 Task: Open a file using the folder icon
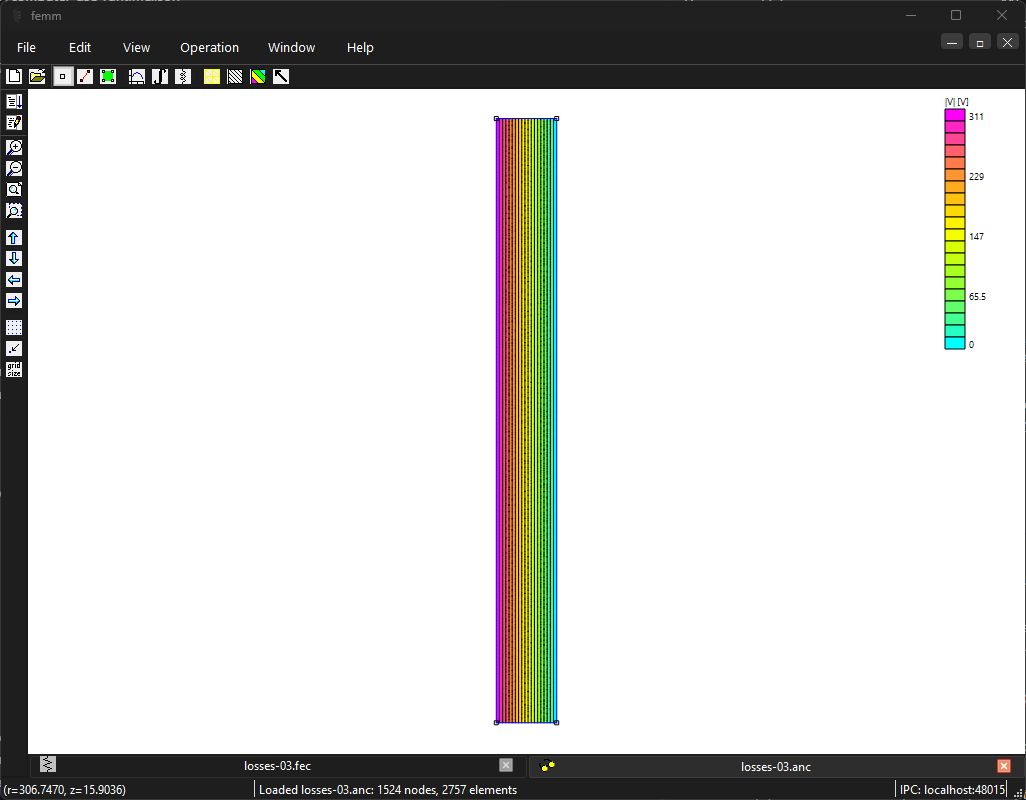[x=37, y=77]
